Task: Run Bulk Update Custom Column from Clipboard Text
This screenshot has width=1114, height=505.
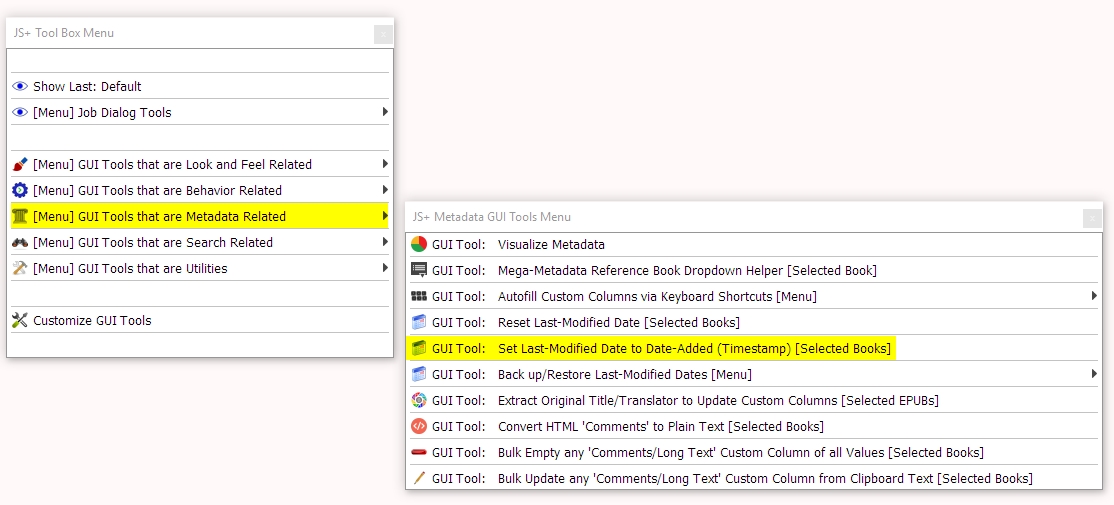Action: (754, 478)
